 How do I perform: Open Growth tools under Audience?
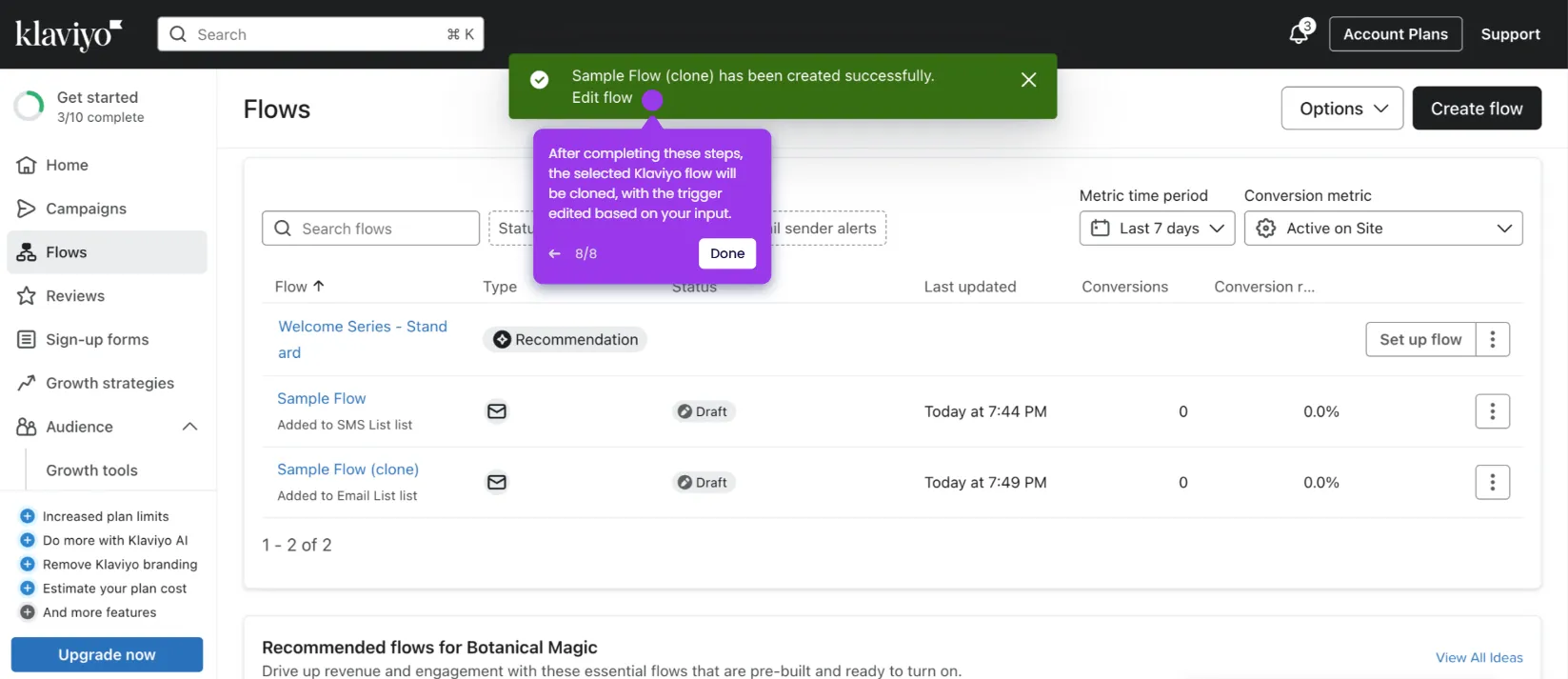[x=92, y=470]
